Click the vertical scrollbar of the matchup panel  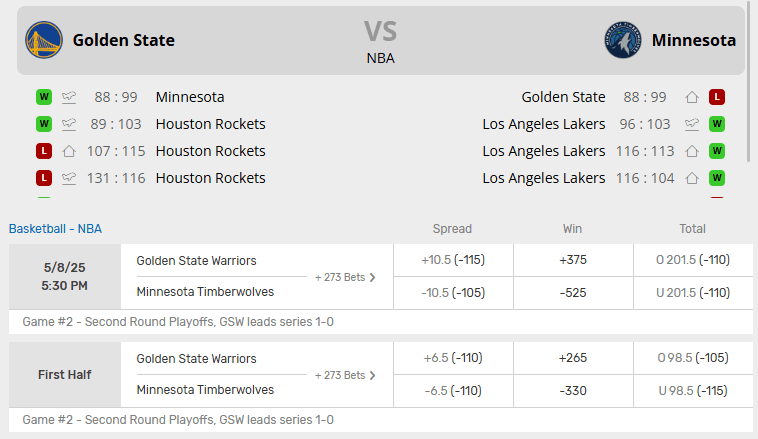click(750, 81)
